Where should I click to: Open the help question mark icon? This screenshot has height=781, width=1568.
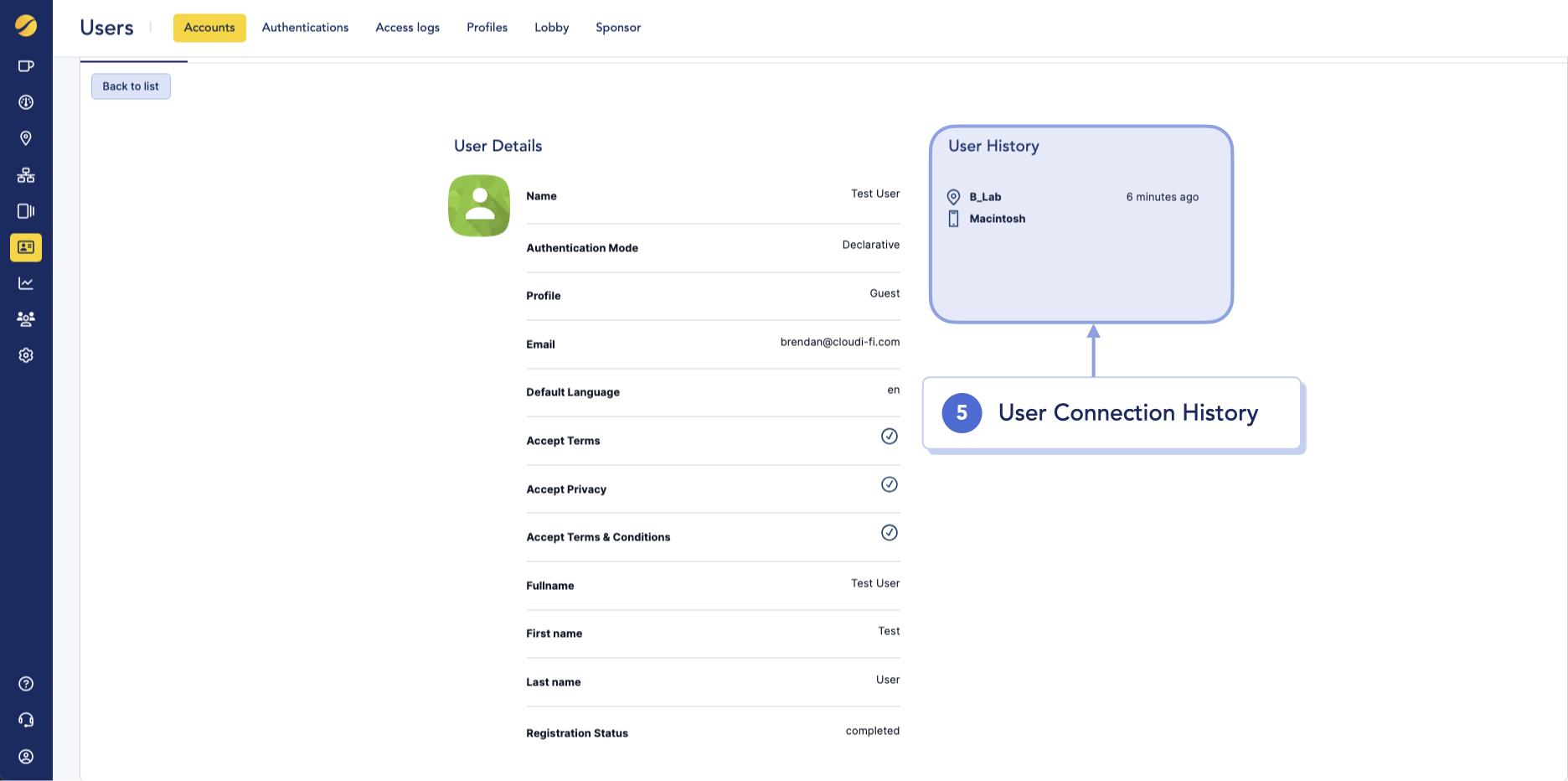coord(26,684)
